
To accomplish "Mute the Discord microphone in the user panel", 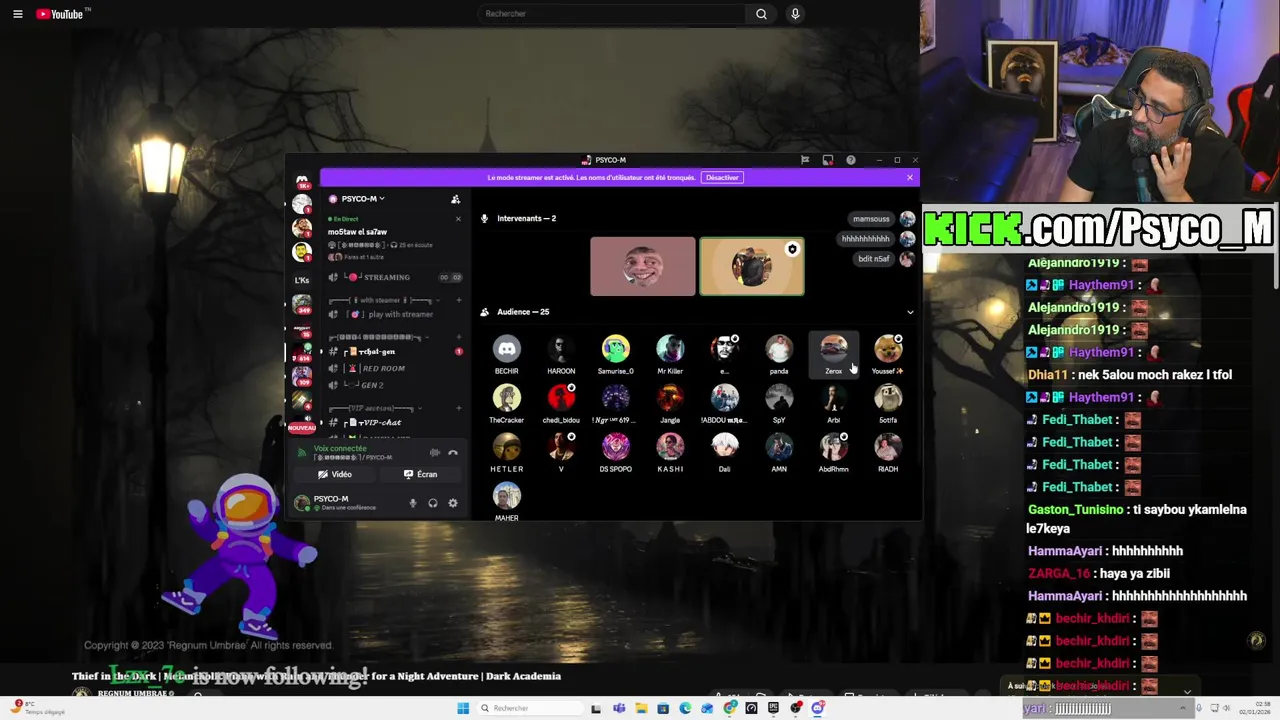I will (413, 503).
